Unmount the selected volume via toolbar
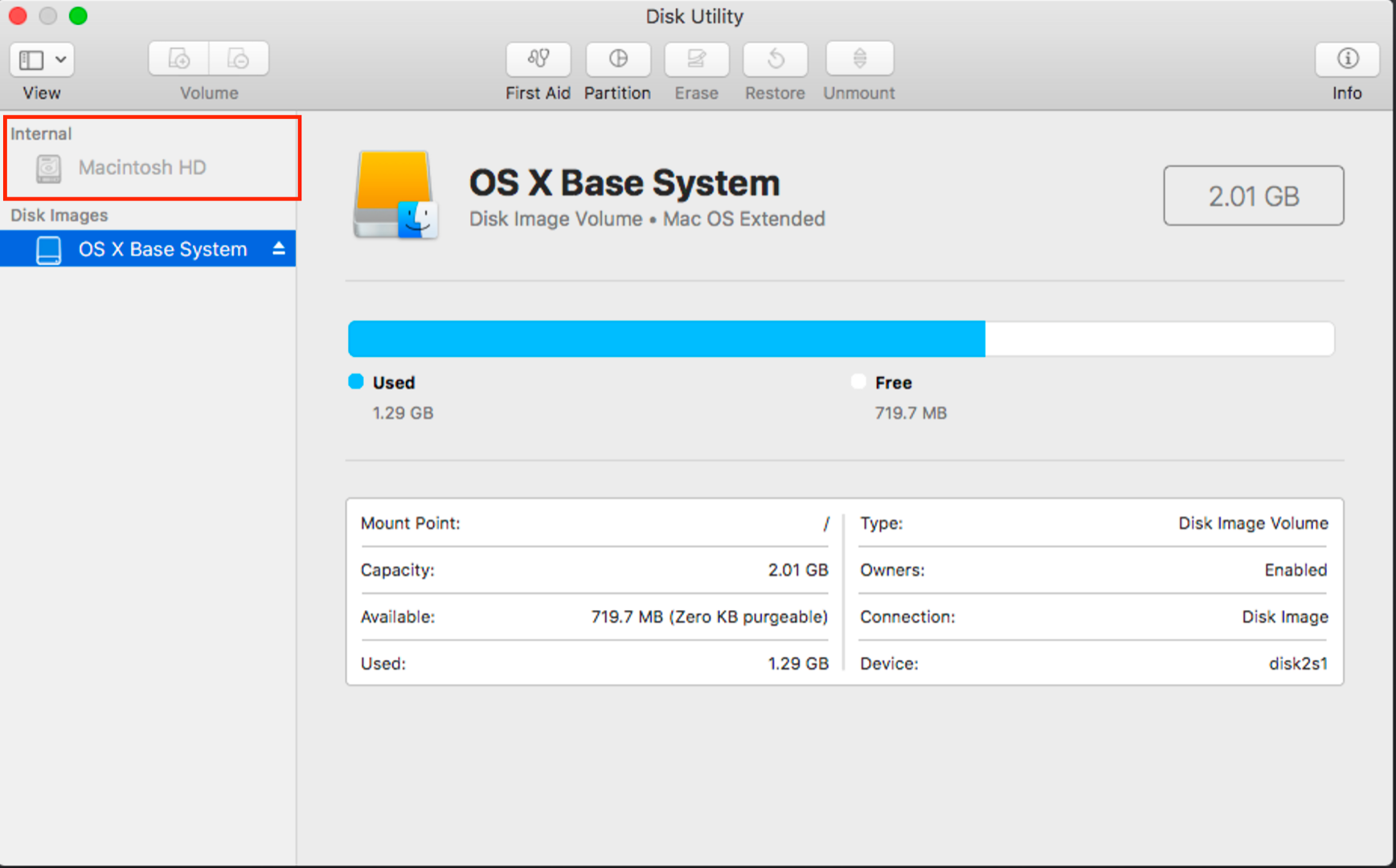 pyautogui.click(x=859, y=59)
